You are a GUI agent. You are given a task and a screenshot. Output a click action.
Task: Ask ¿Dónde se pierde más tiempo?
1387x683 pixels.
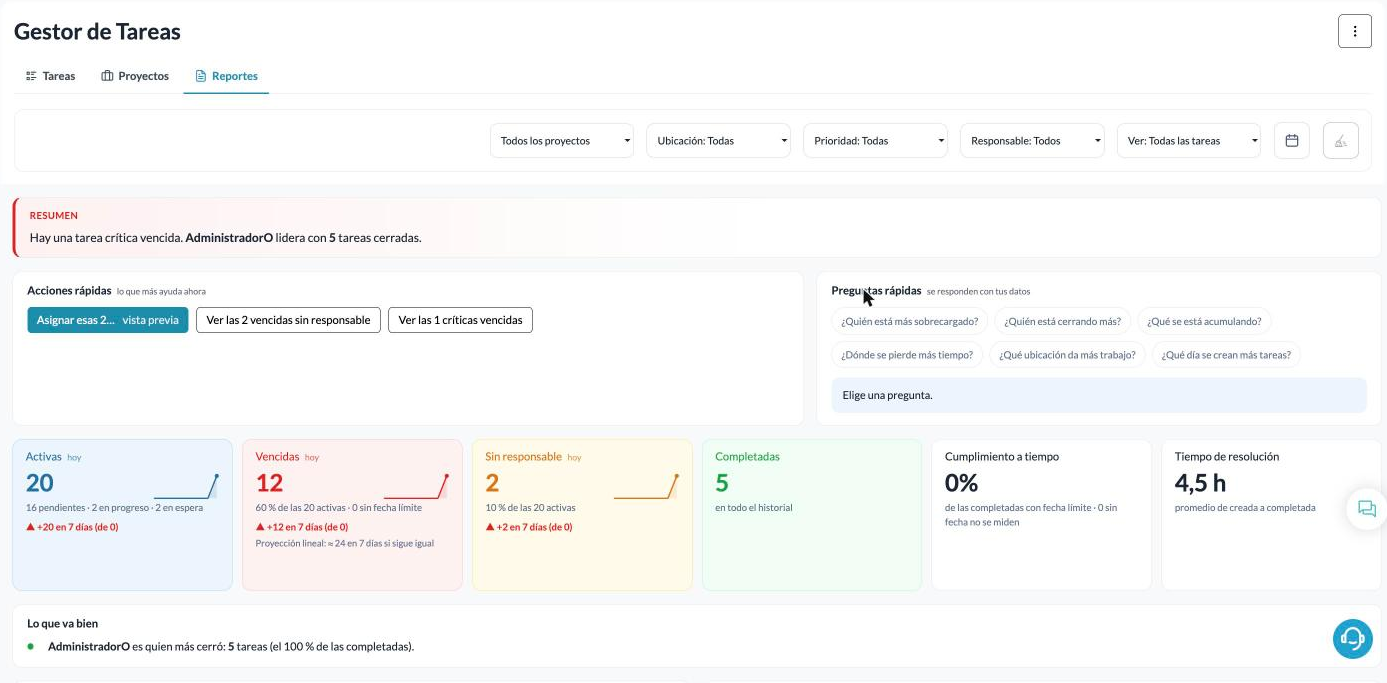click(907, 355)
